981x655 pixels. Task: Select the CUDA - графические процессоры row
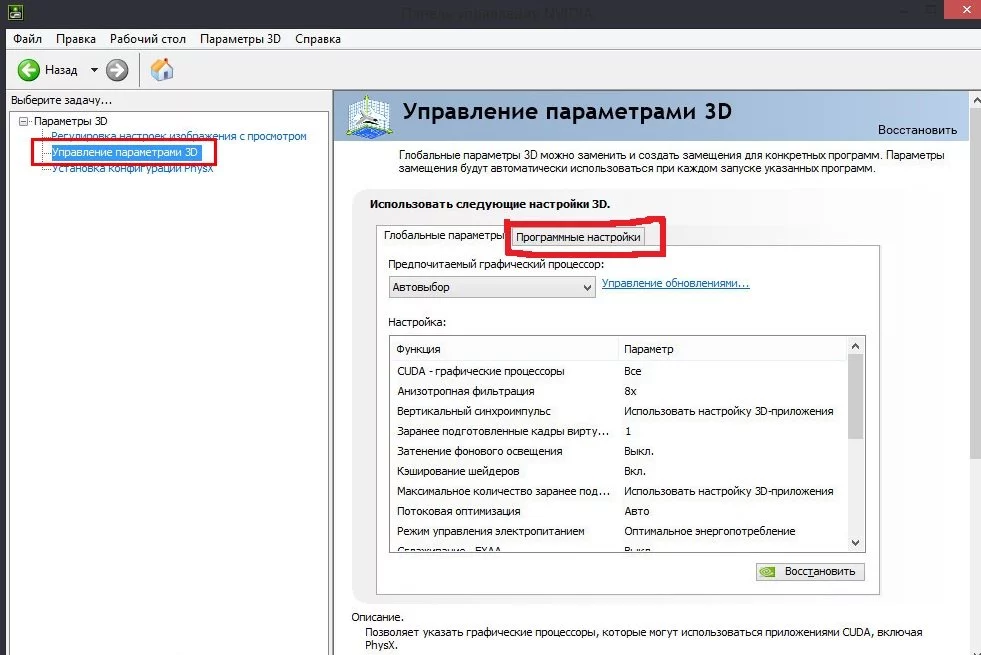point(619,371)
